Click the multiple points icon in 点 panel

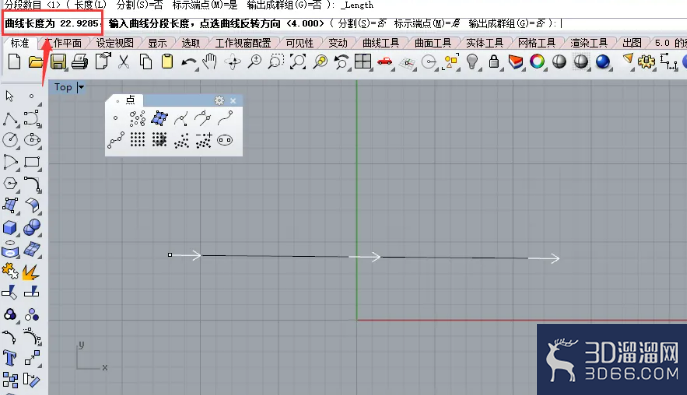137,118
